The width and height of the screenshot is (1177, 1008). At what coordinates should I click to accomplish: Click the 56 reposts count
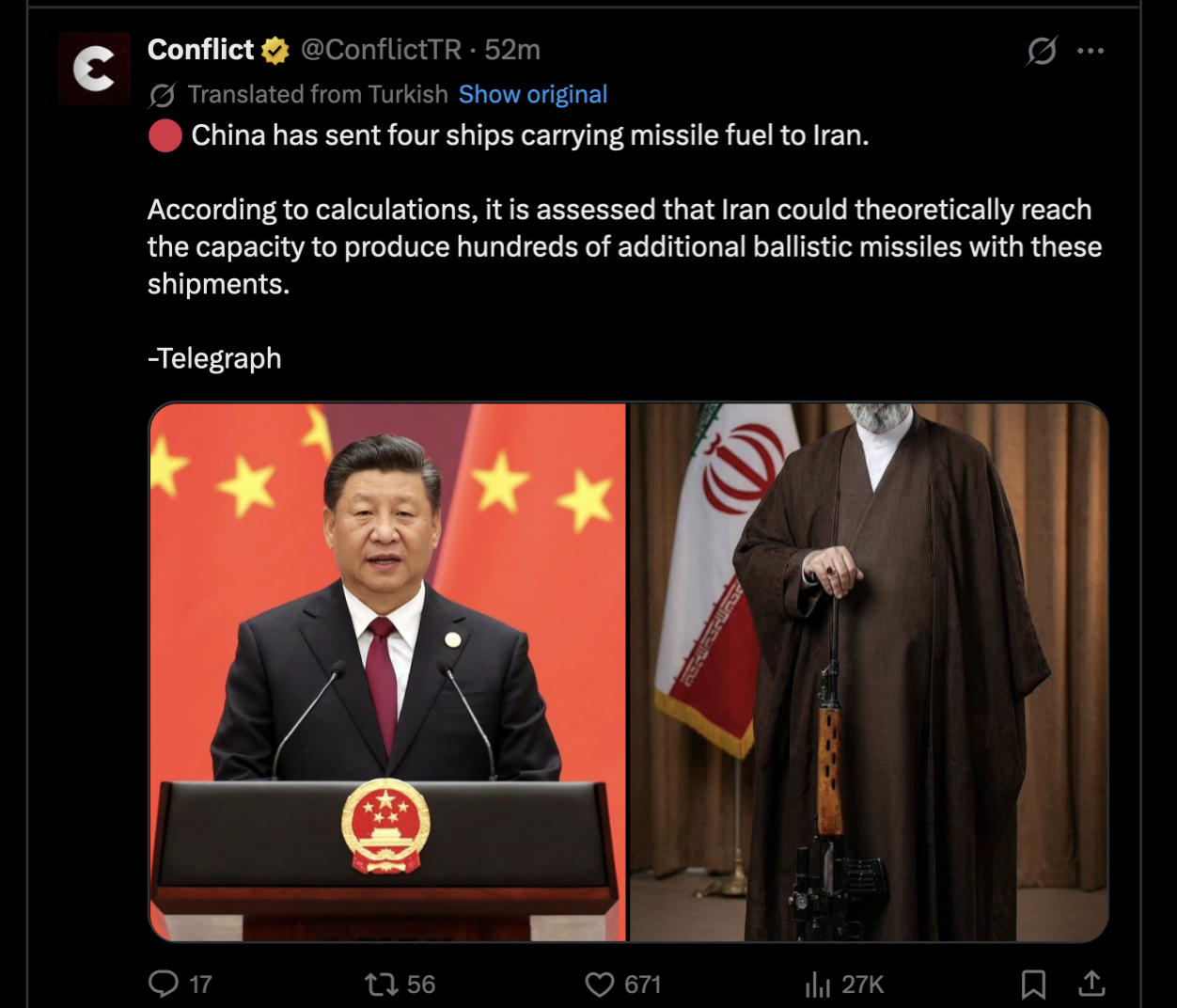[421, 984]
